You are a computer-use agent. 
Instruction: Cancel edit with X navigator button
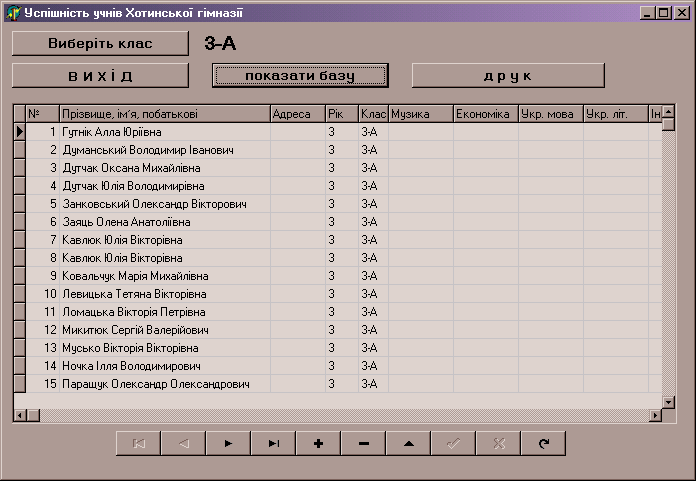(x=498, y=443)
